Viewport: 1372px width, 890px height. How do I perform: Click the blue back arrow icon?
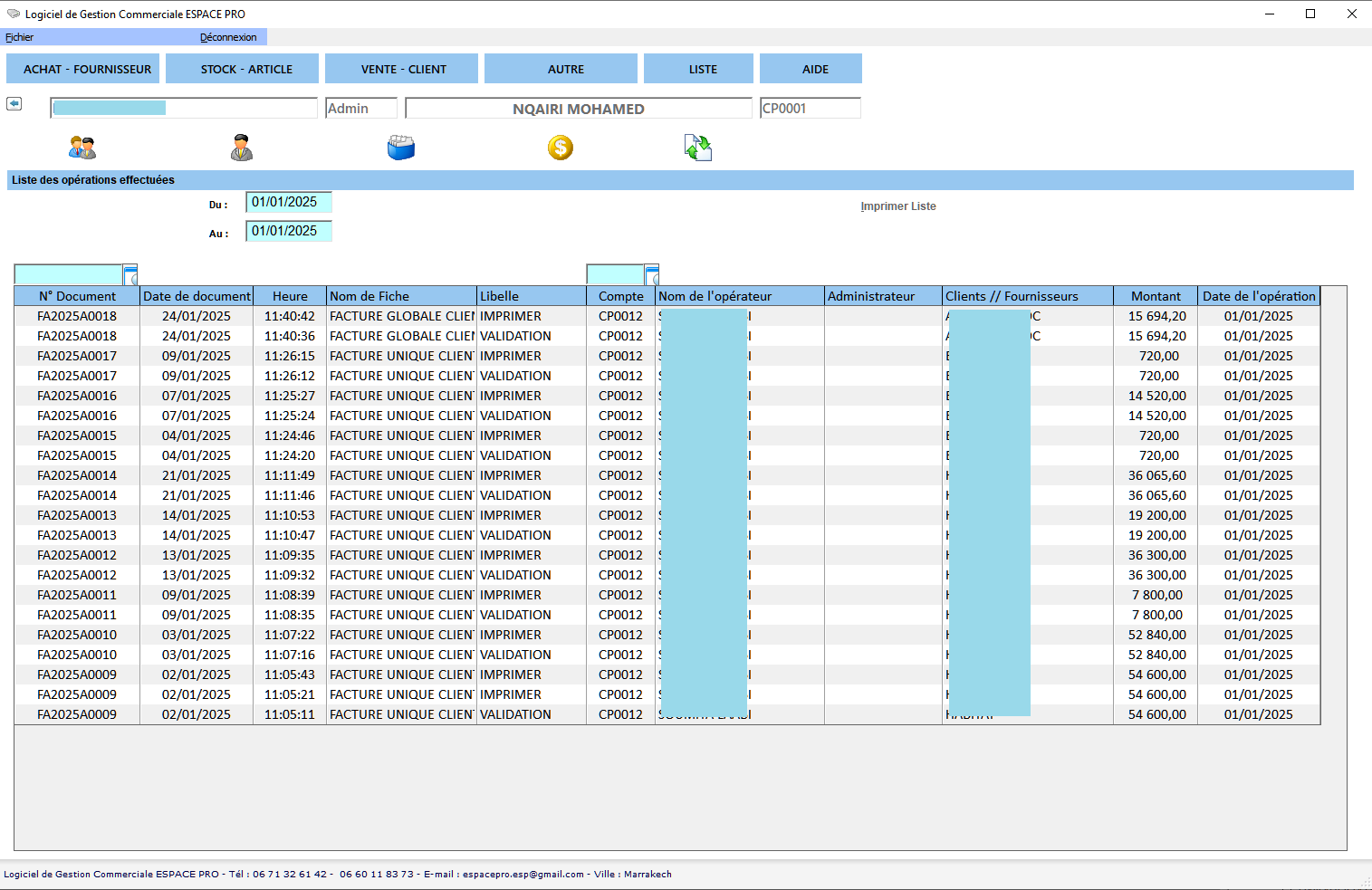[x=14, y=103]
